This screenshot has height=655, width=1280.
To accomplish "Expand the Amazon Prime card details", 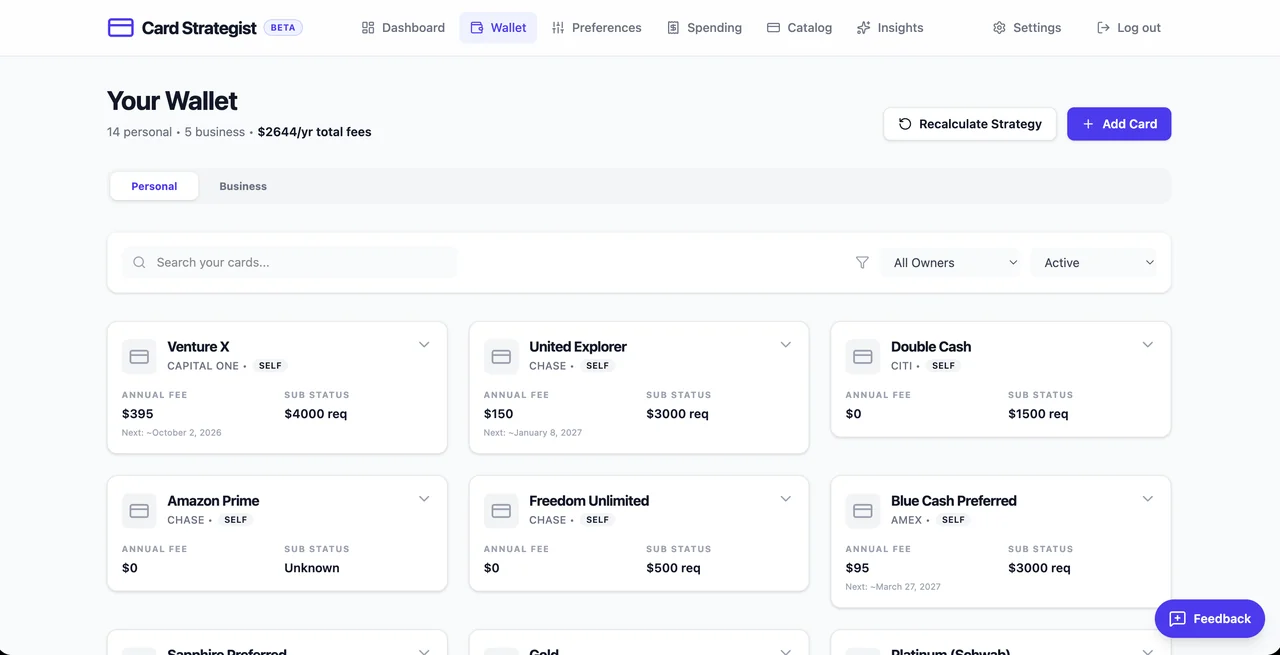I will click(424, 499).
